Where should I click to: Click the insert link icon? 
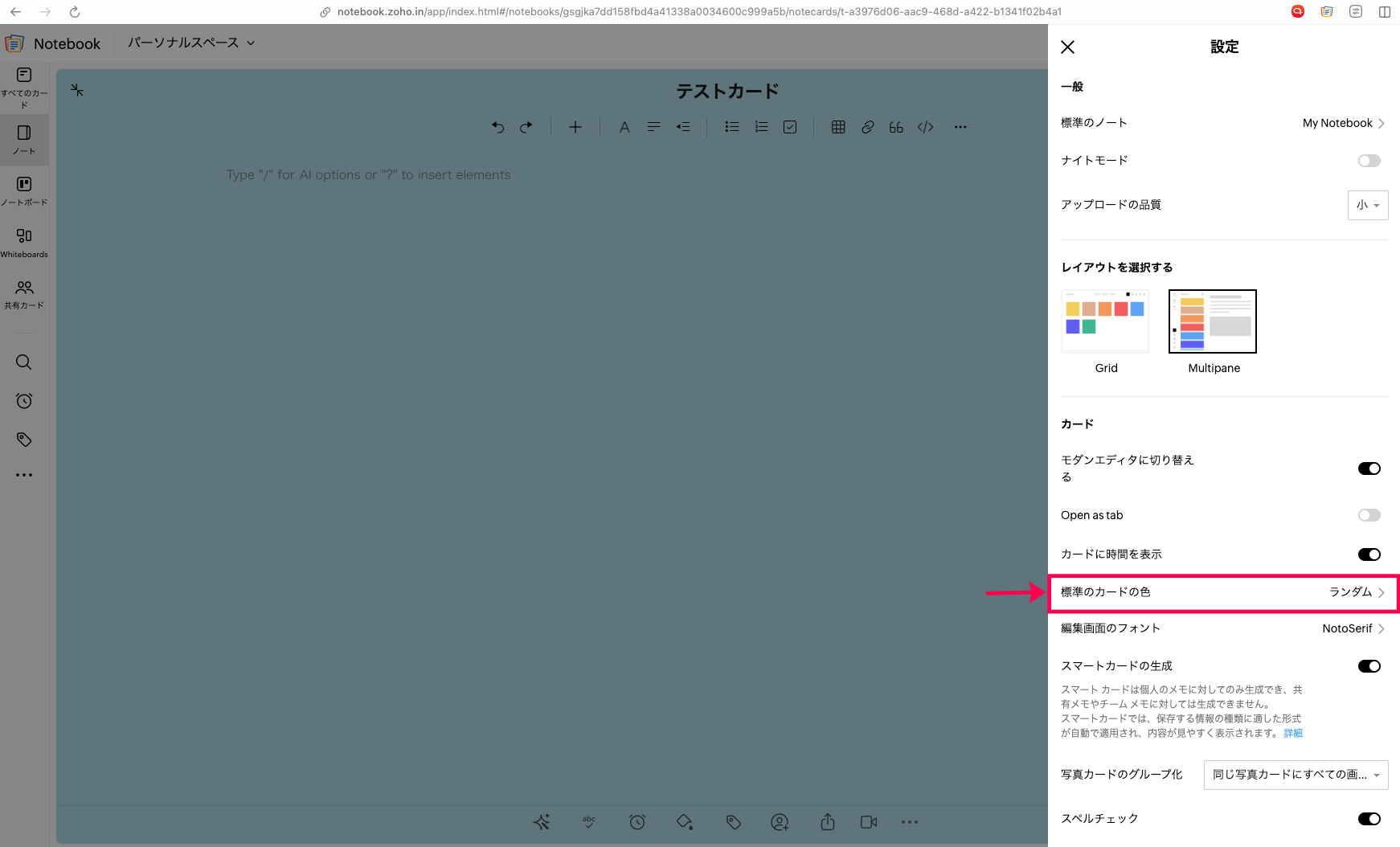[x=867, y=127]
